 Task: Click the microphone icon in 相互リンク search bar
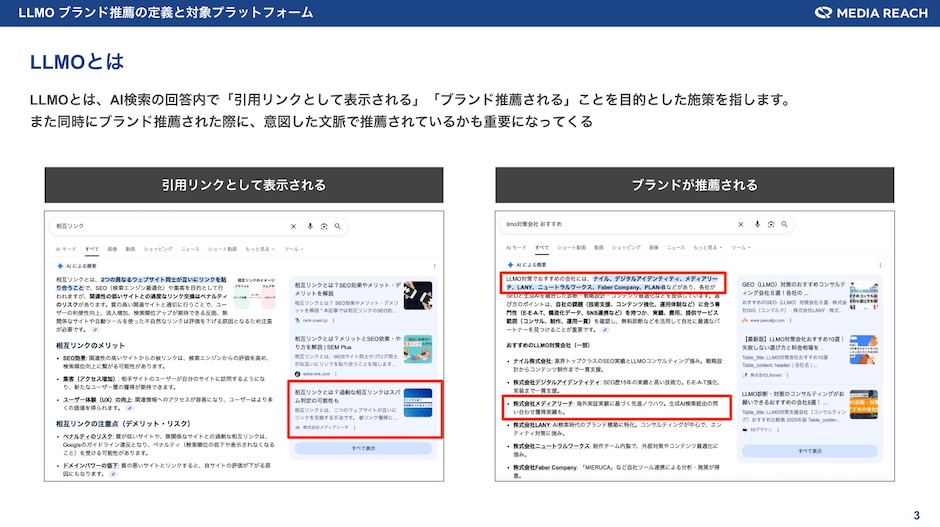tap(310, 226)
